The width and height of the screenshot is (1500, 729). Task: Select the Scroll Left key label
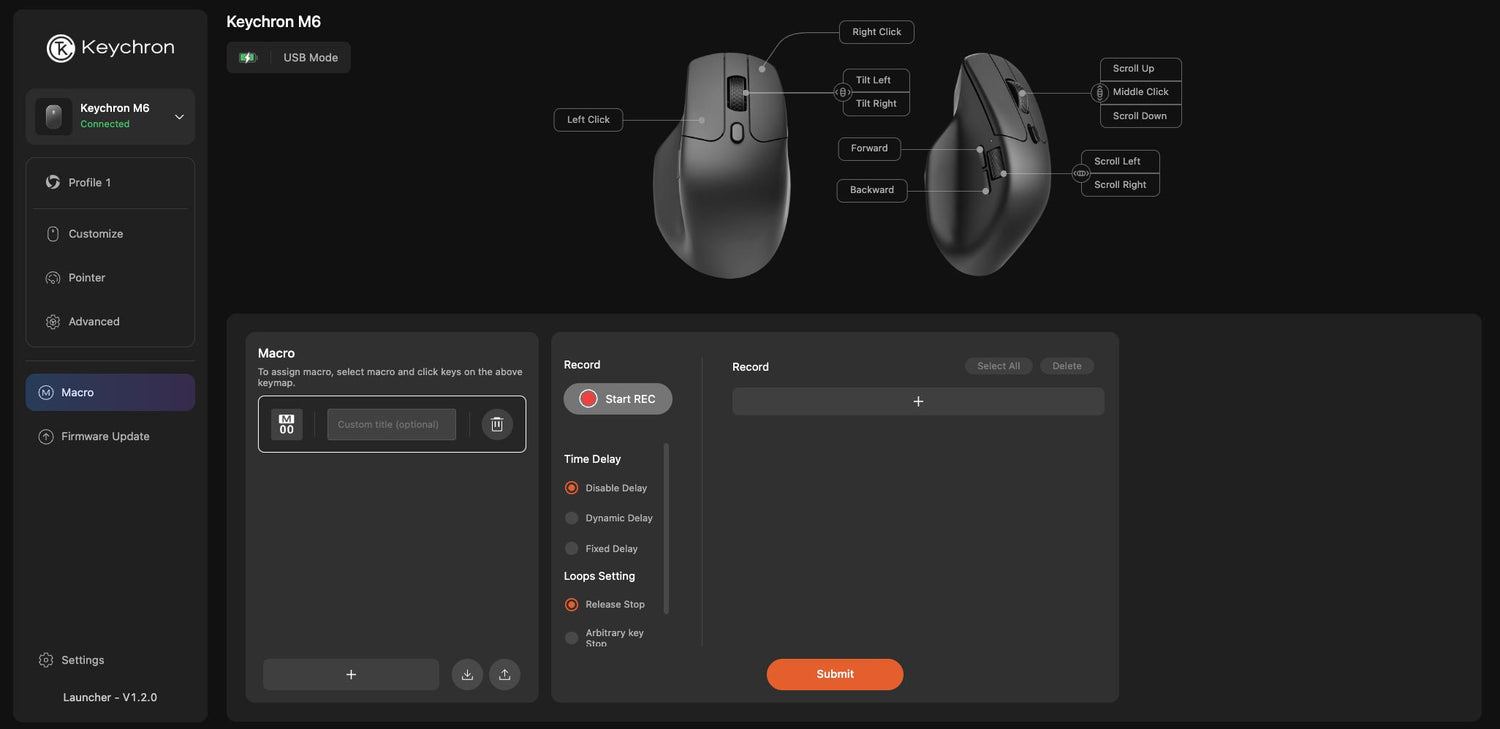point(1121,161)
